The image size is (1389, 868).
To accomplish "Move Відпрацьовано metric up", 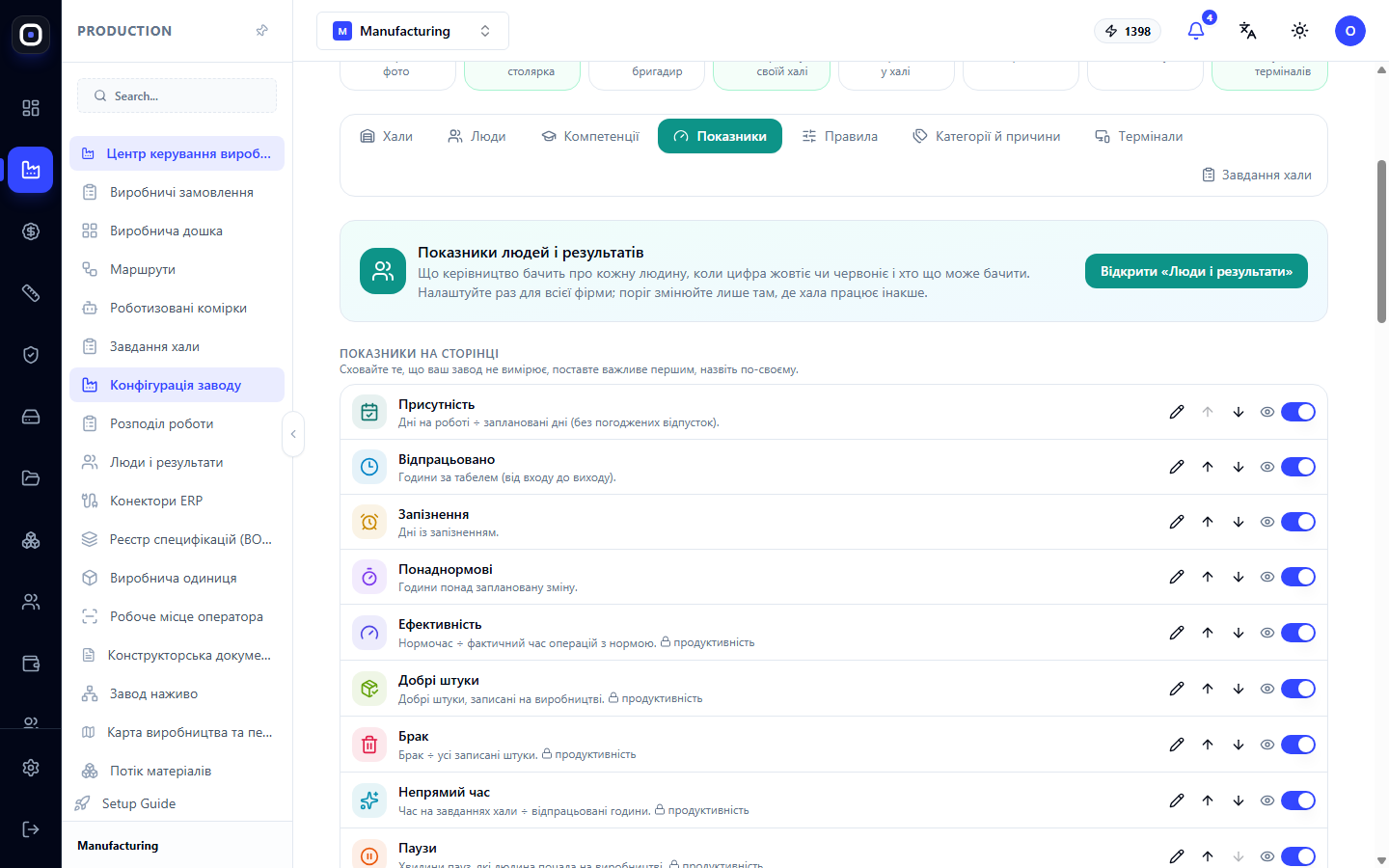I will (1208, 467).
